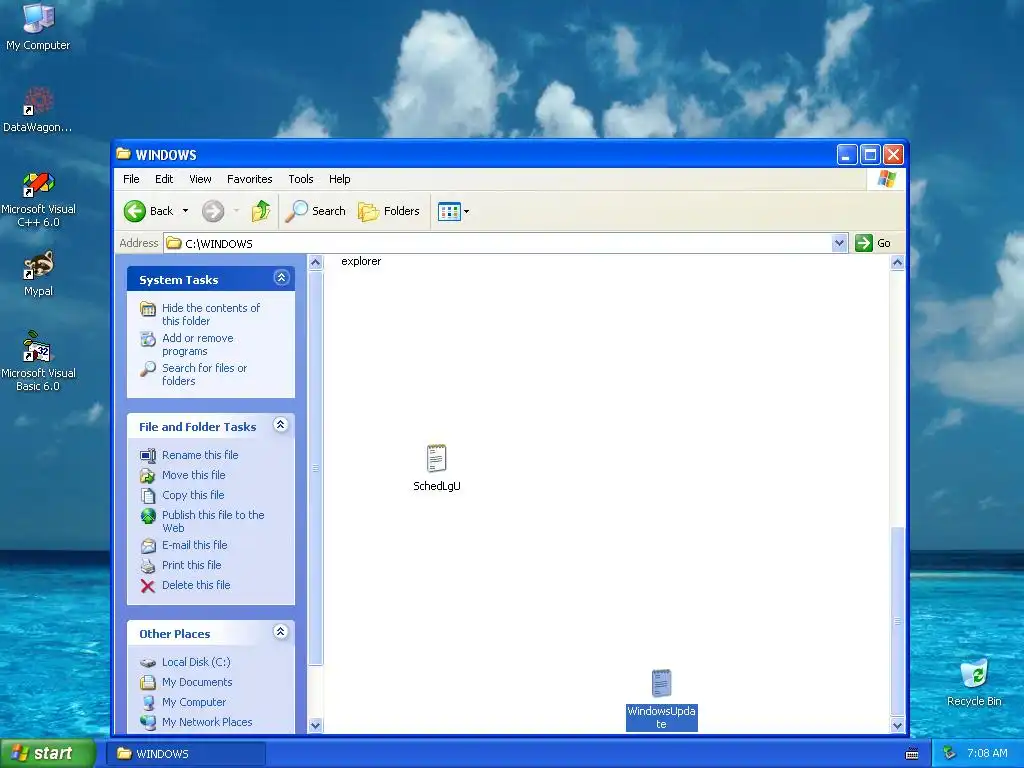1024x768 pixels.
Task: Click task pane scrollbar up arrow
Action: point(315,263)
